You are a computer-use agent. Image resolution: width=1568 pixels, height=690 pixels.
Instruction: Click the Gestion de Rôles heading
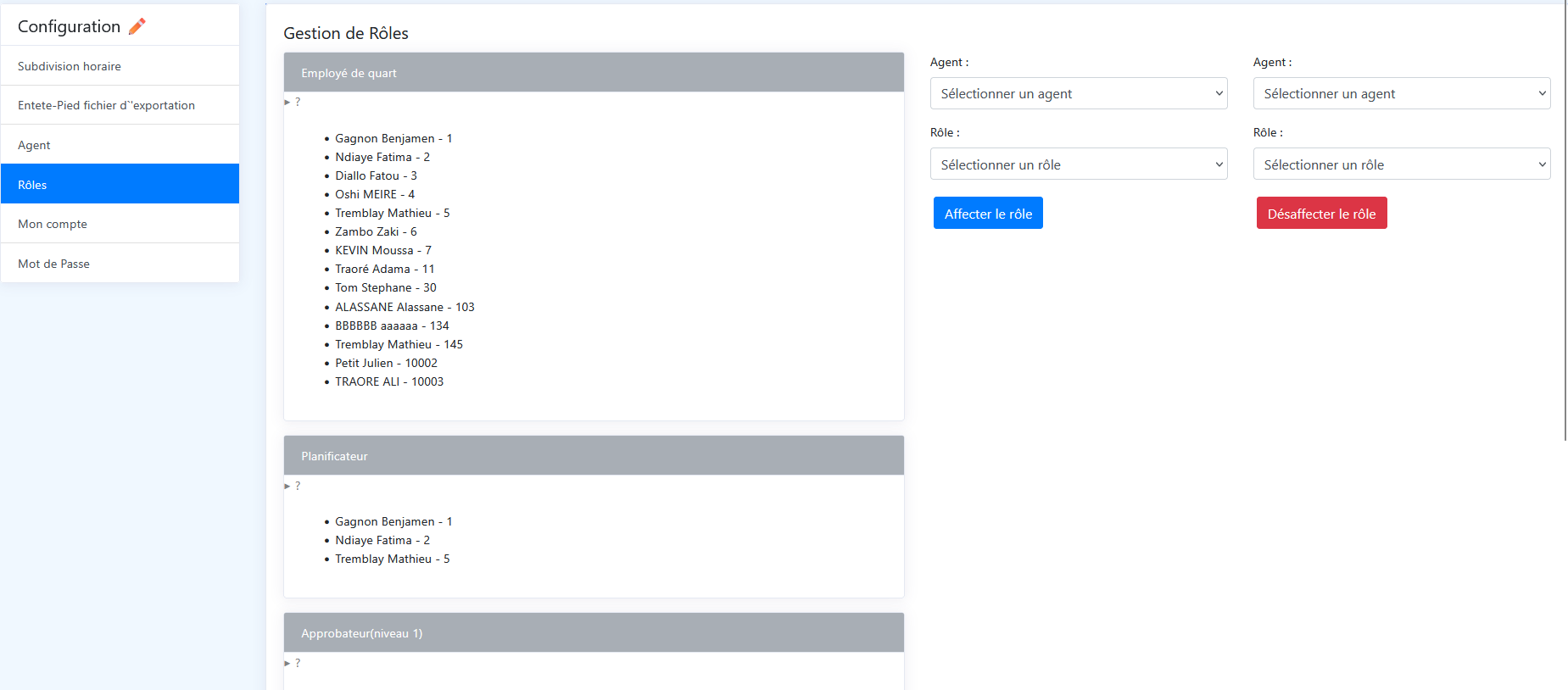point(346,33)
